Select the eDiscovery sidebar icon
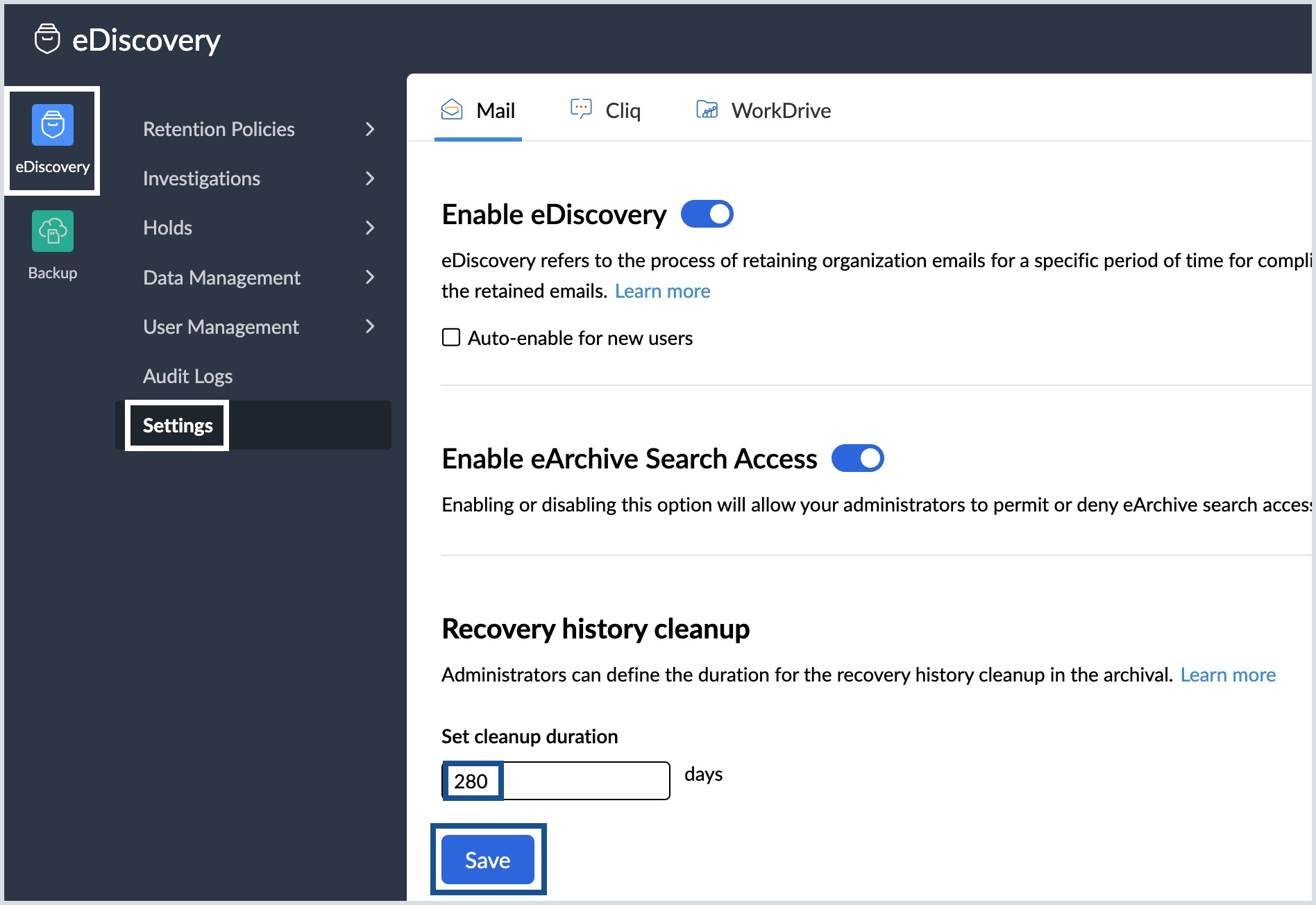Viewport: 1316px width, 905px height. click(x=53, y=126)
